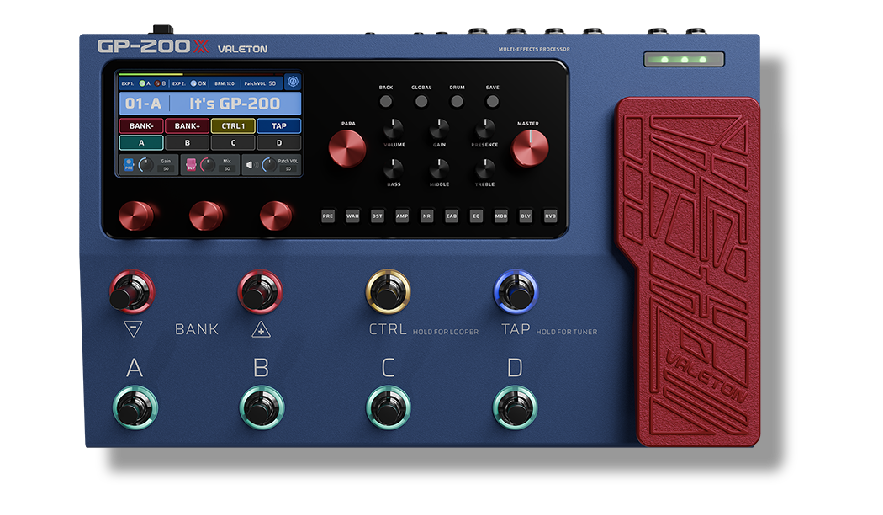Click the black BASS knob
Screen dimensions: 883x515
393,169
